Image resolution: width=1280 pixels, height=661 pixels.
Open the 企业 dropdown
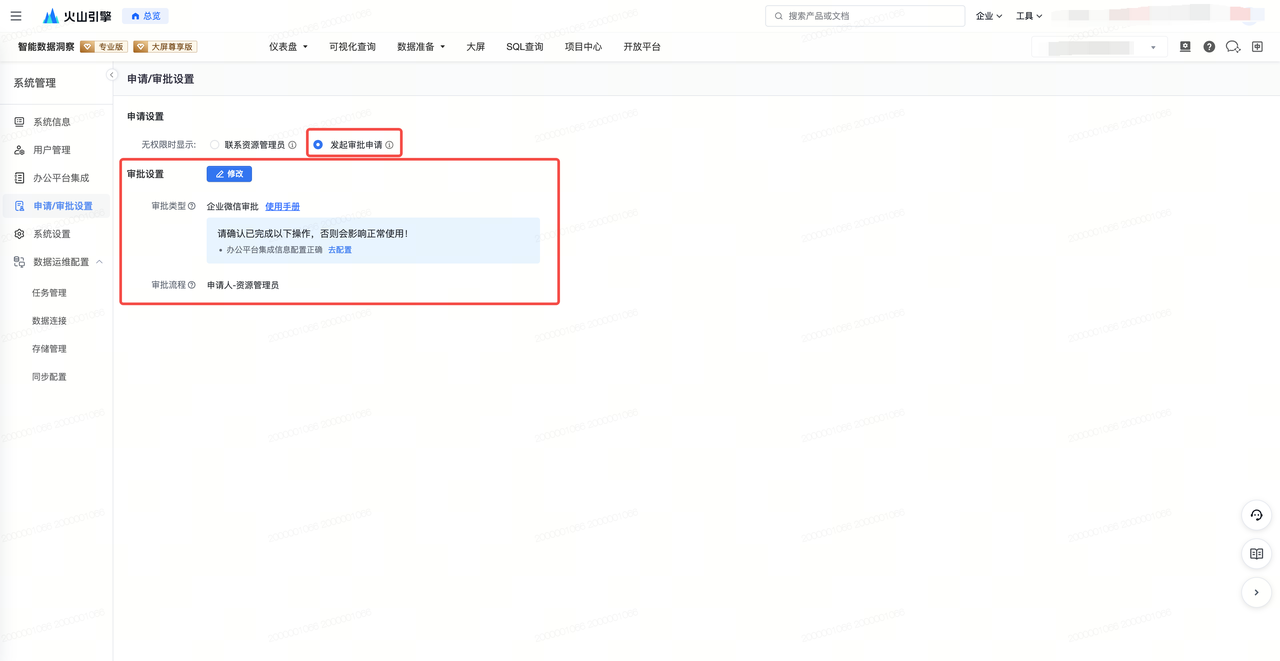[989, 16]
